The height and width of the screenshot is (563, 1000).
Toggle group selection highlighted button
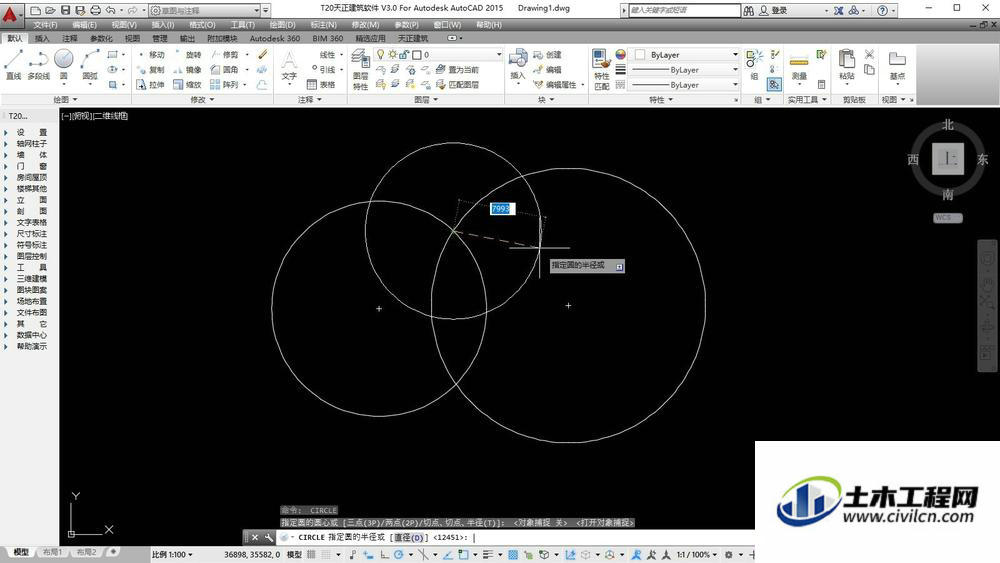pos(774,84)
